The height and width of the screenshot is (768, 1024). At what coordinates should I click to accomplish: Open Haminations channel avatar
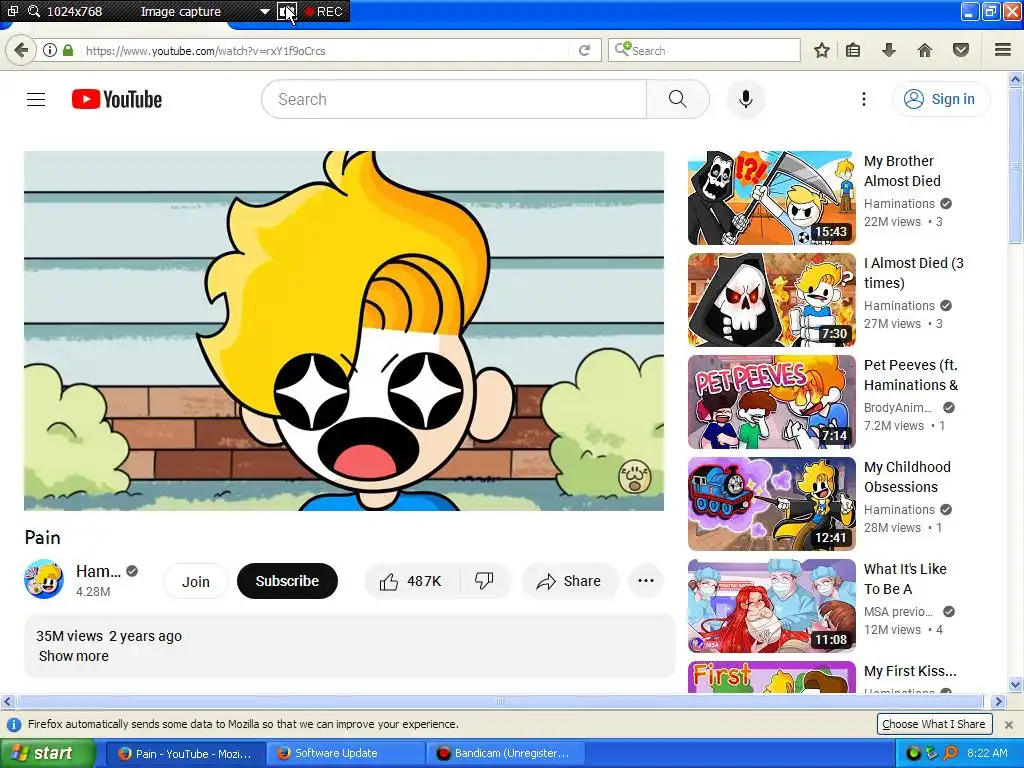44,579
